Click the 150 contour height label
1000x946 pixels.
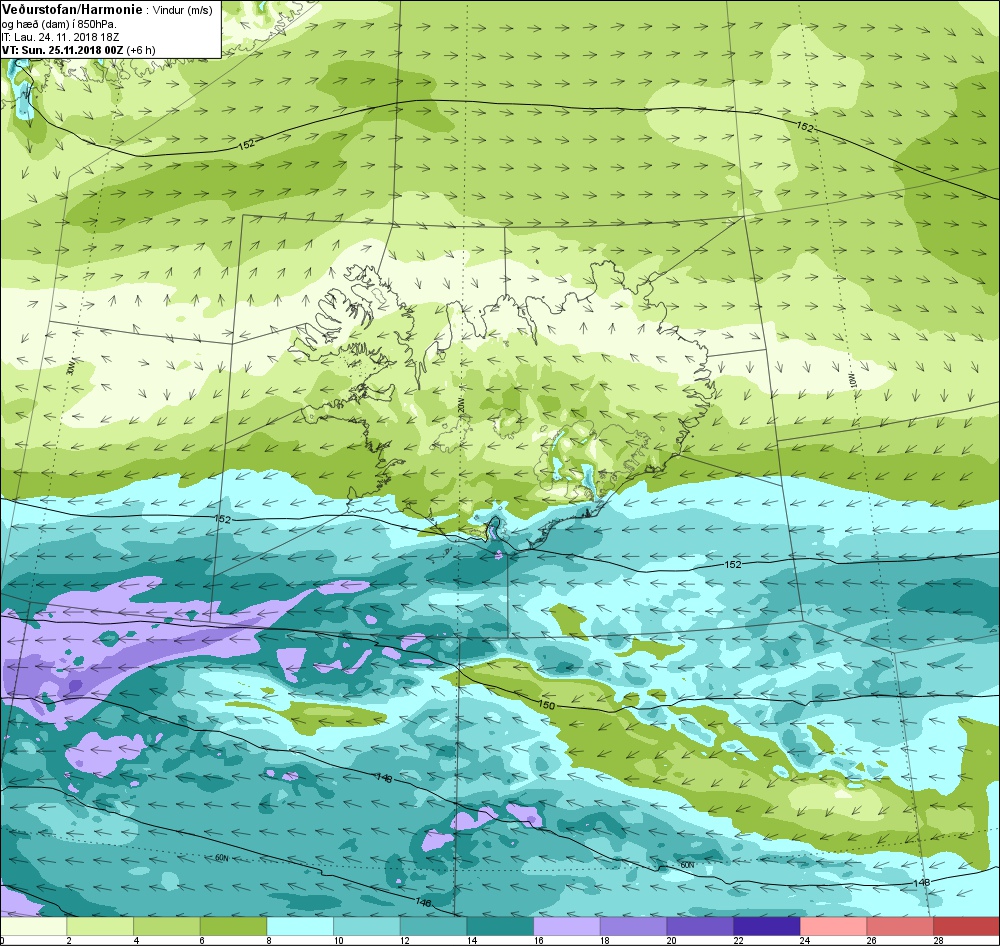point(547,706)
